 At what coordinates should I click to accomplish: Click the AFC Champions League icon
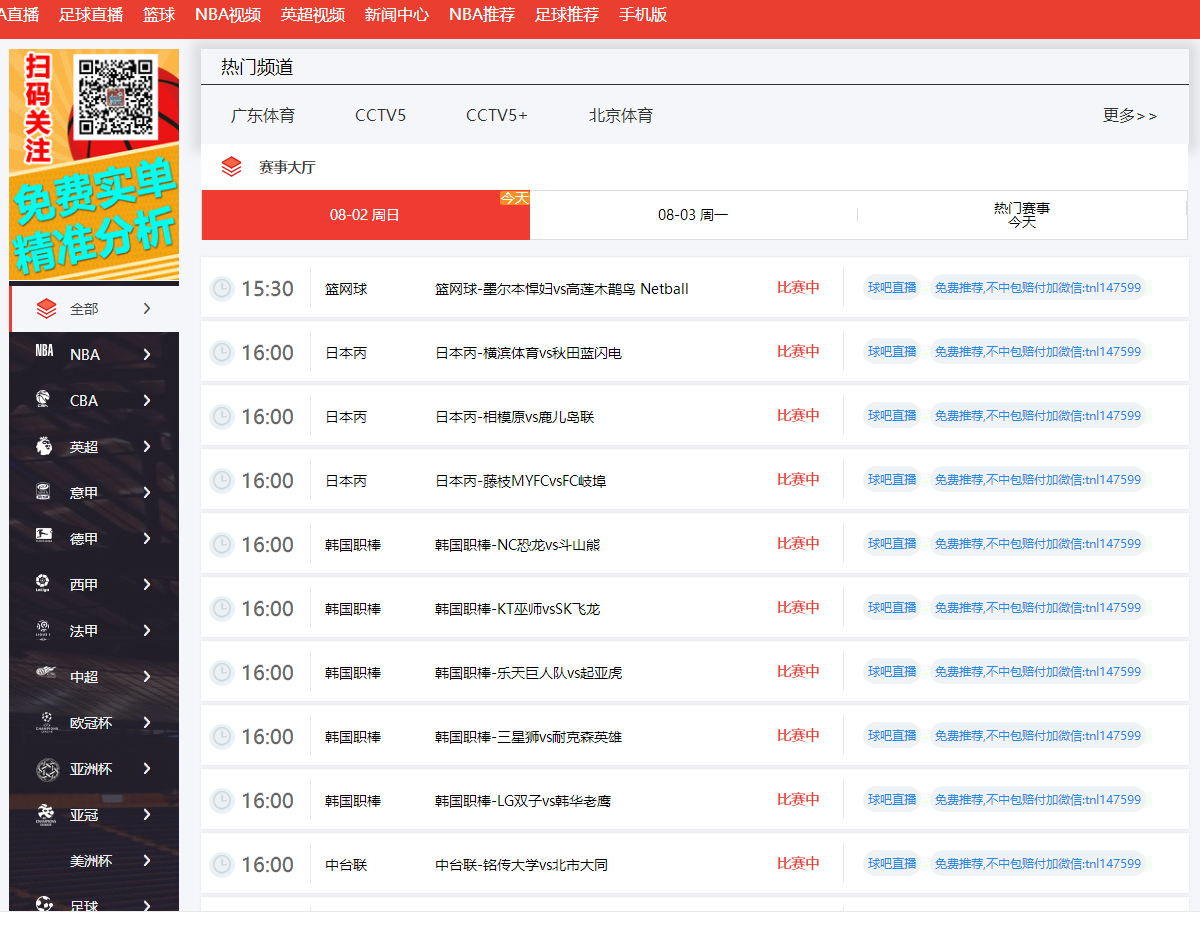46,815
